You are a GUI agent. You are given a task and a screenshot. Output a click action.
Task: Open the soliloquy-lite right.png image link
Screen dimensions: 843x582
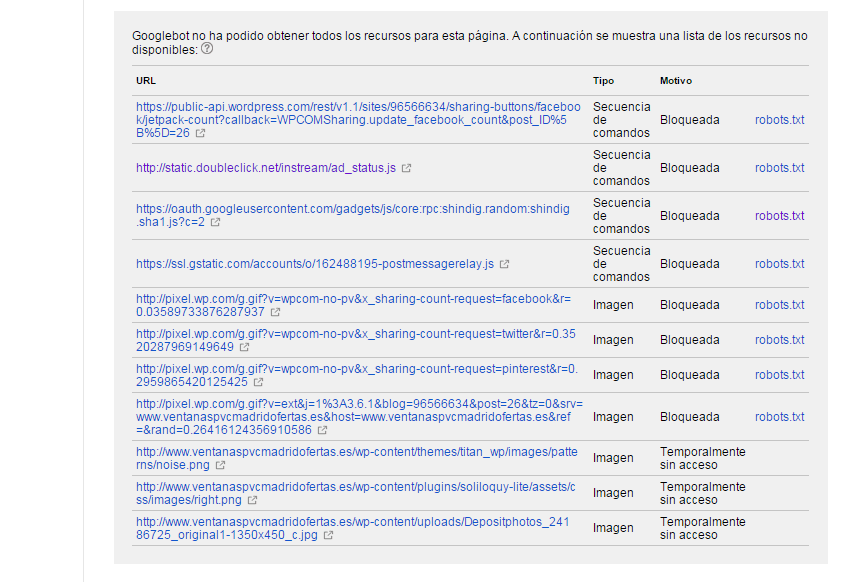[x=355, y=493]
